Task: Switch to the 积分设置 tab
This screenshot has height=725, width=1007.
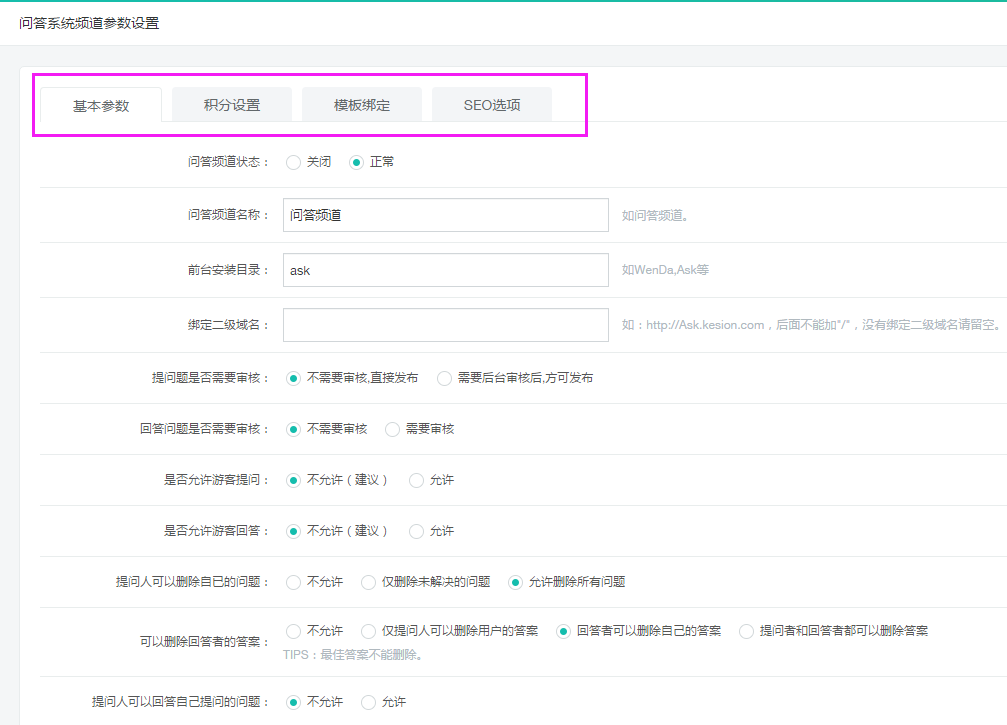Action: click(x=232, y=105)
